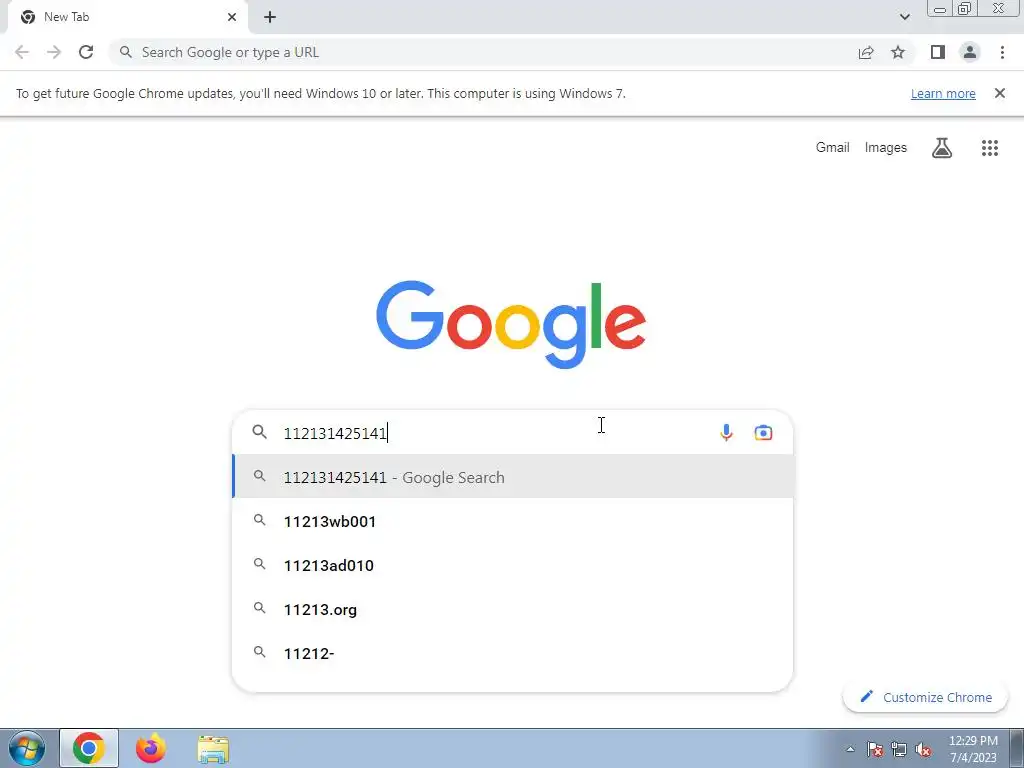Close the New Tab tab
The width and height of the screenshot is (1024, 768).
click(232, 17)
